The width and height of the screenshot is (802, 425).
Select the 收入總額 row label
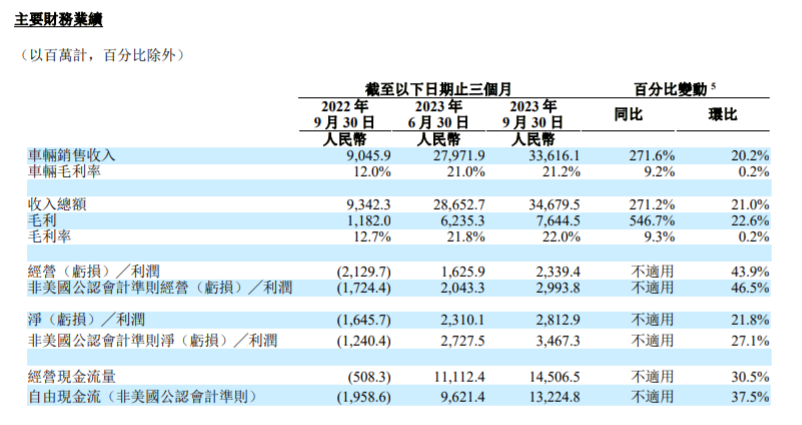57,204
